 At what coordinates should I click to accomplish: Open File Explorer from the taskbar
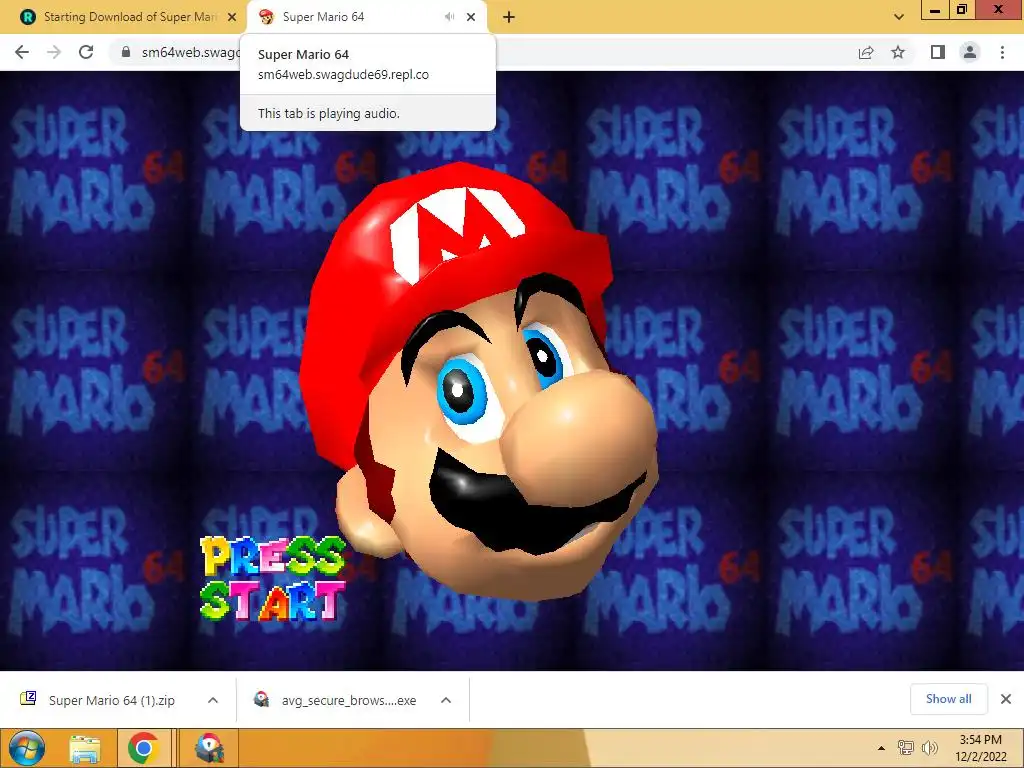(x=85, y=748)
